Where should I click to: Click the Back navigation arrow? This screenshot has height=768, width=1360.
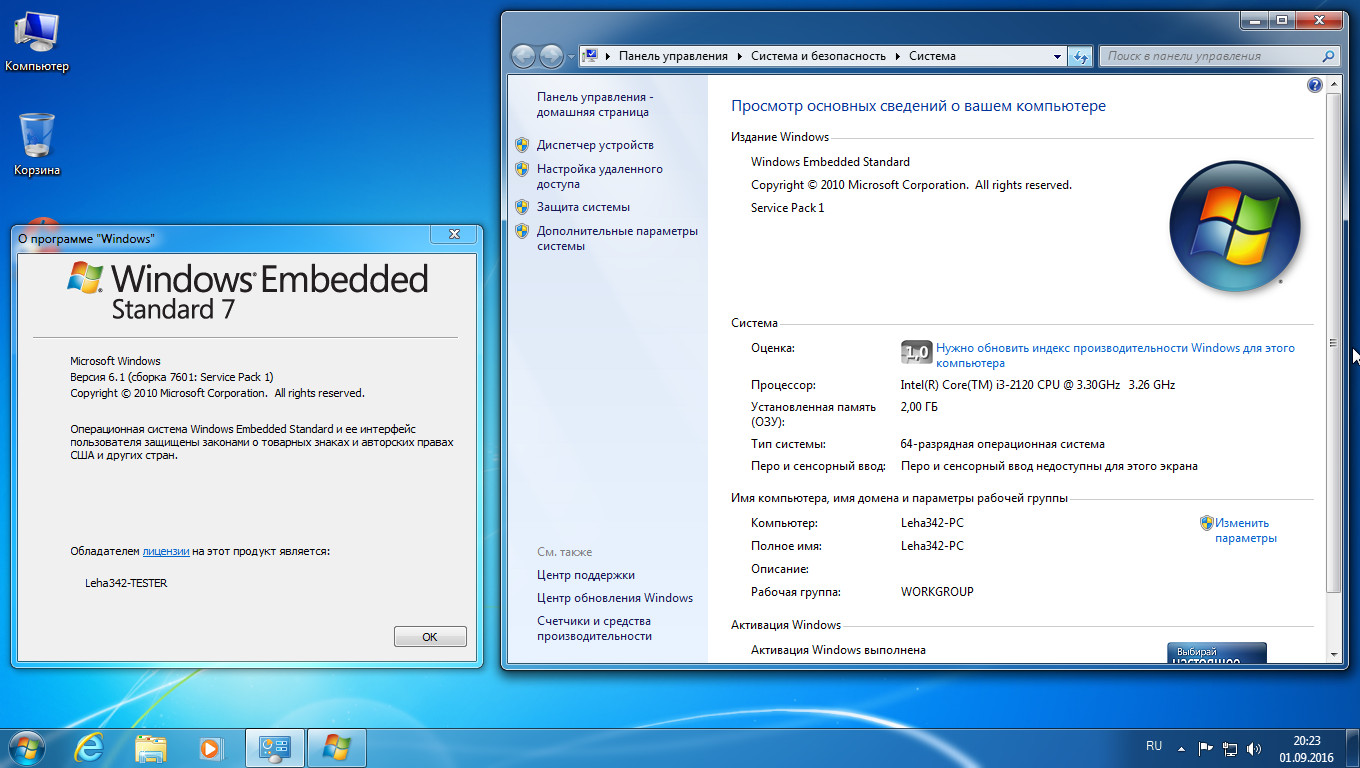click(x=524, y=56)
